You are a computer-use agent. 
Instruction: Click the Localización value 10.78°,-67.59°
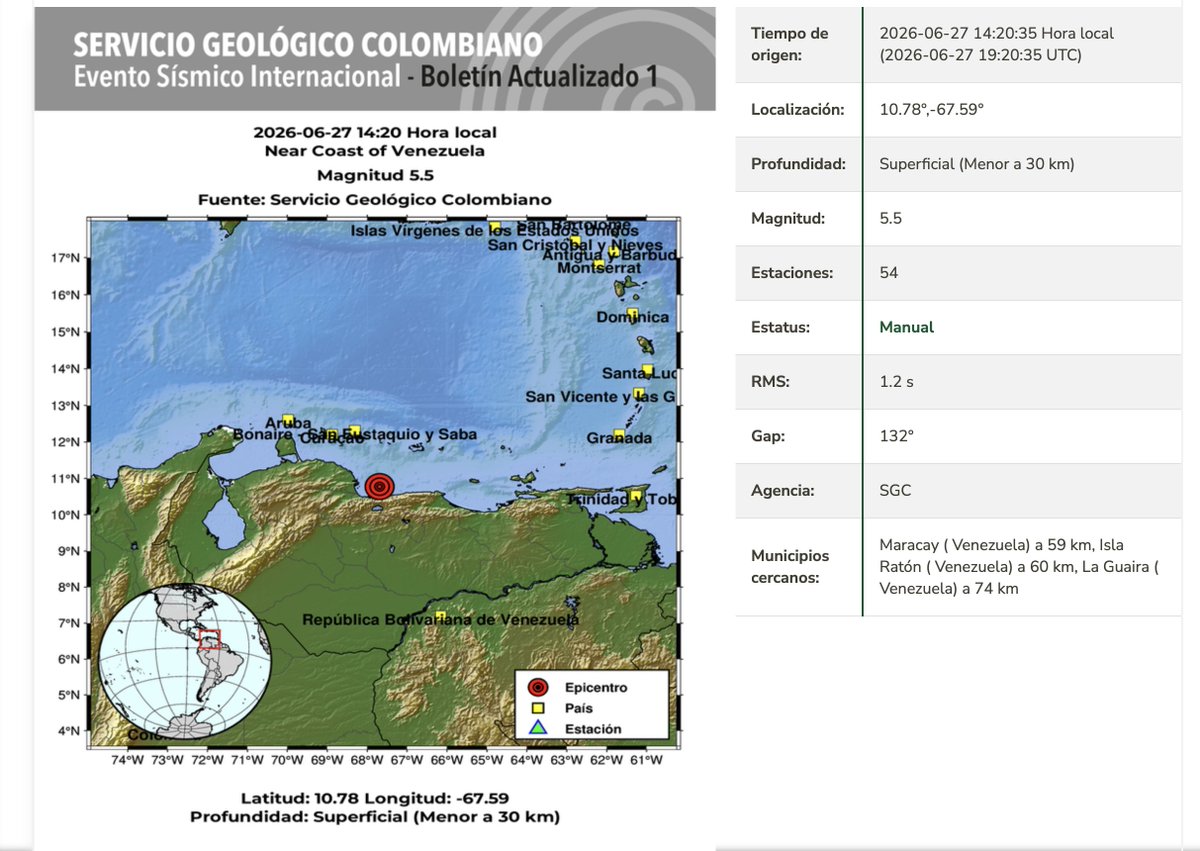(x=931, y=109)
